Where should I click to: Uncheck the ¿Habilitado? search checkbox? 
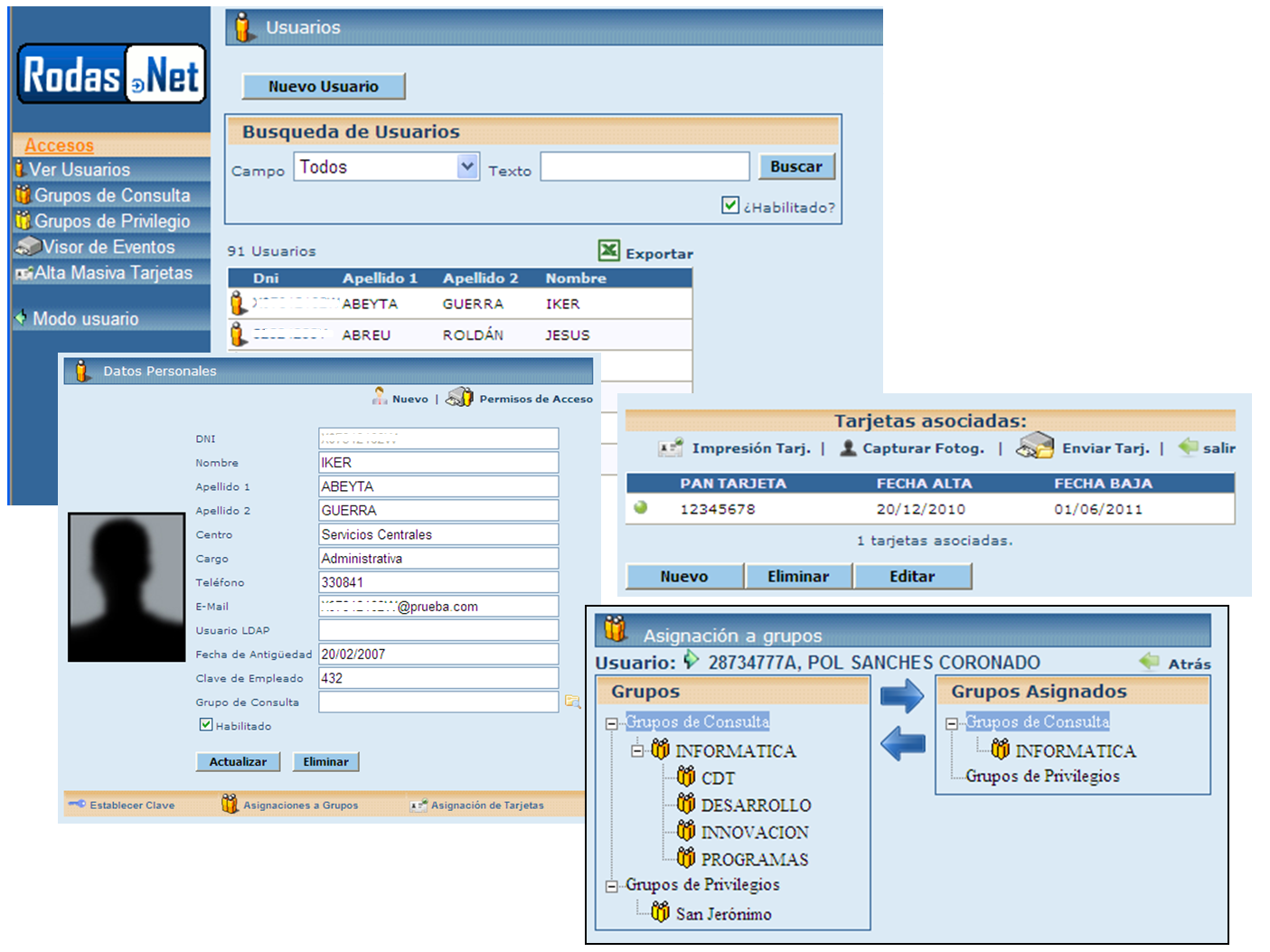[x=730, y=205]
